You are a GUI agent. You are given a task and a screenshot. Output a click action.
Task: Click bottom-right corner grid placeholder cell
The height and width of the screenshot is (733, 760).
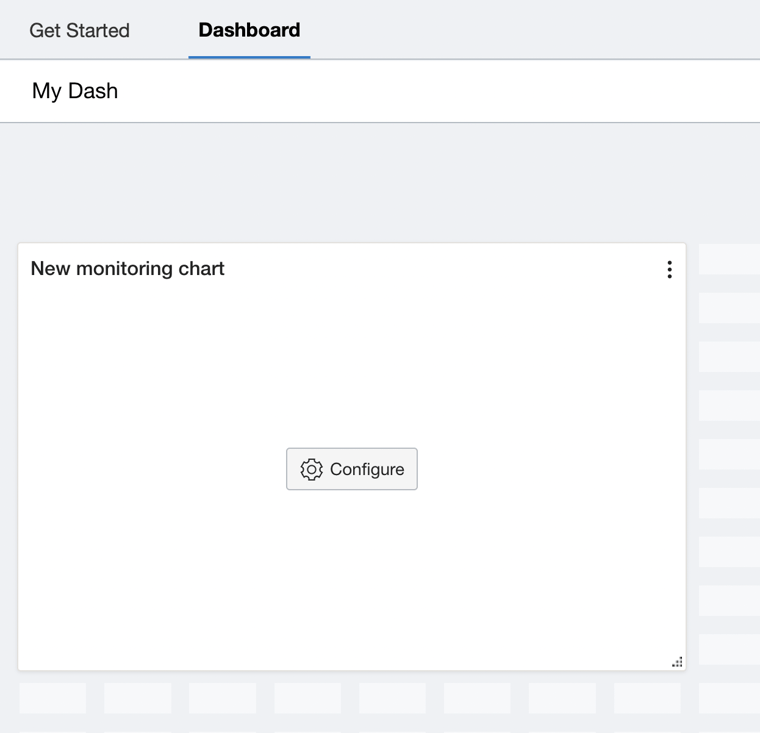point(729,698)
